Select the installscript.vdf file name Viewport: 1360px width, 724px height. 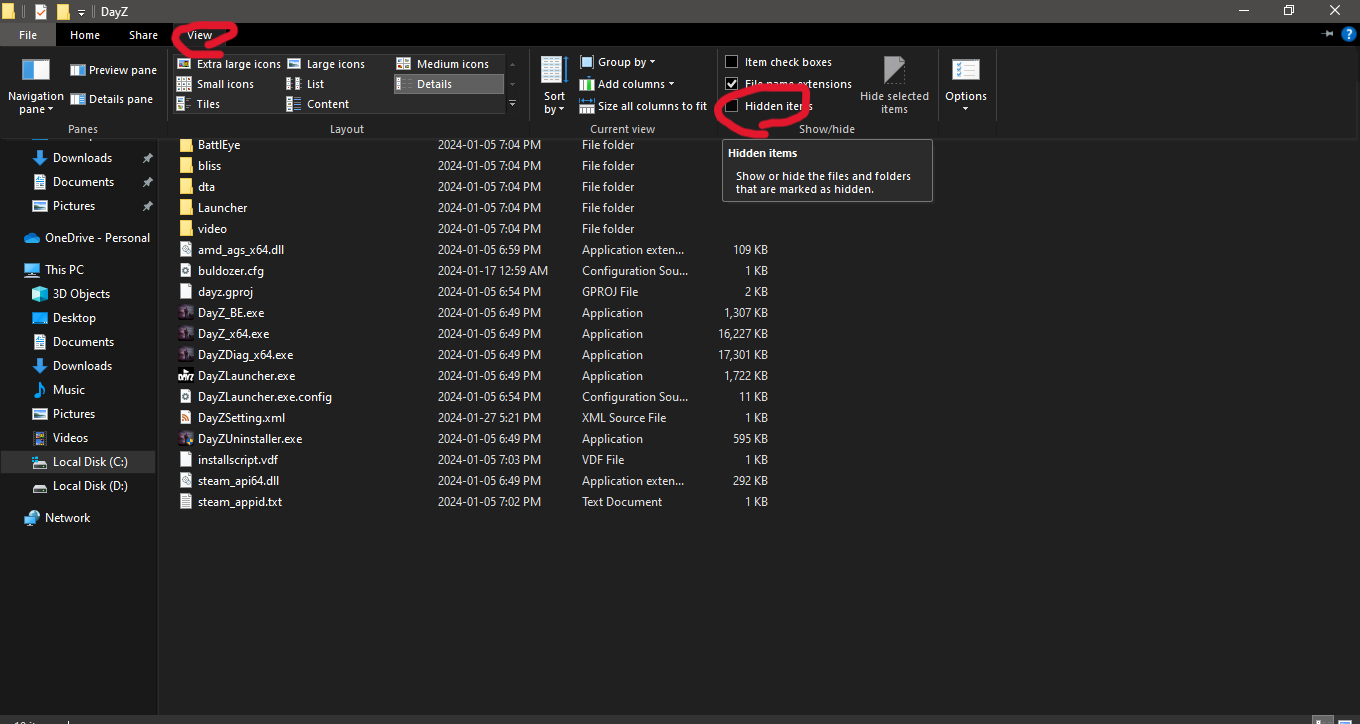pyautogui.click(x=238, y=460)
